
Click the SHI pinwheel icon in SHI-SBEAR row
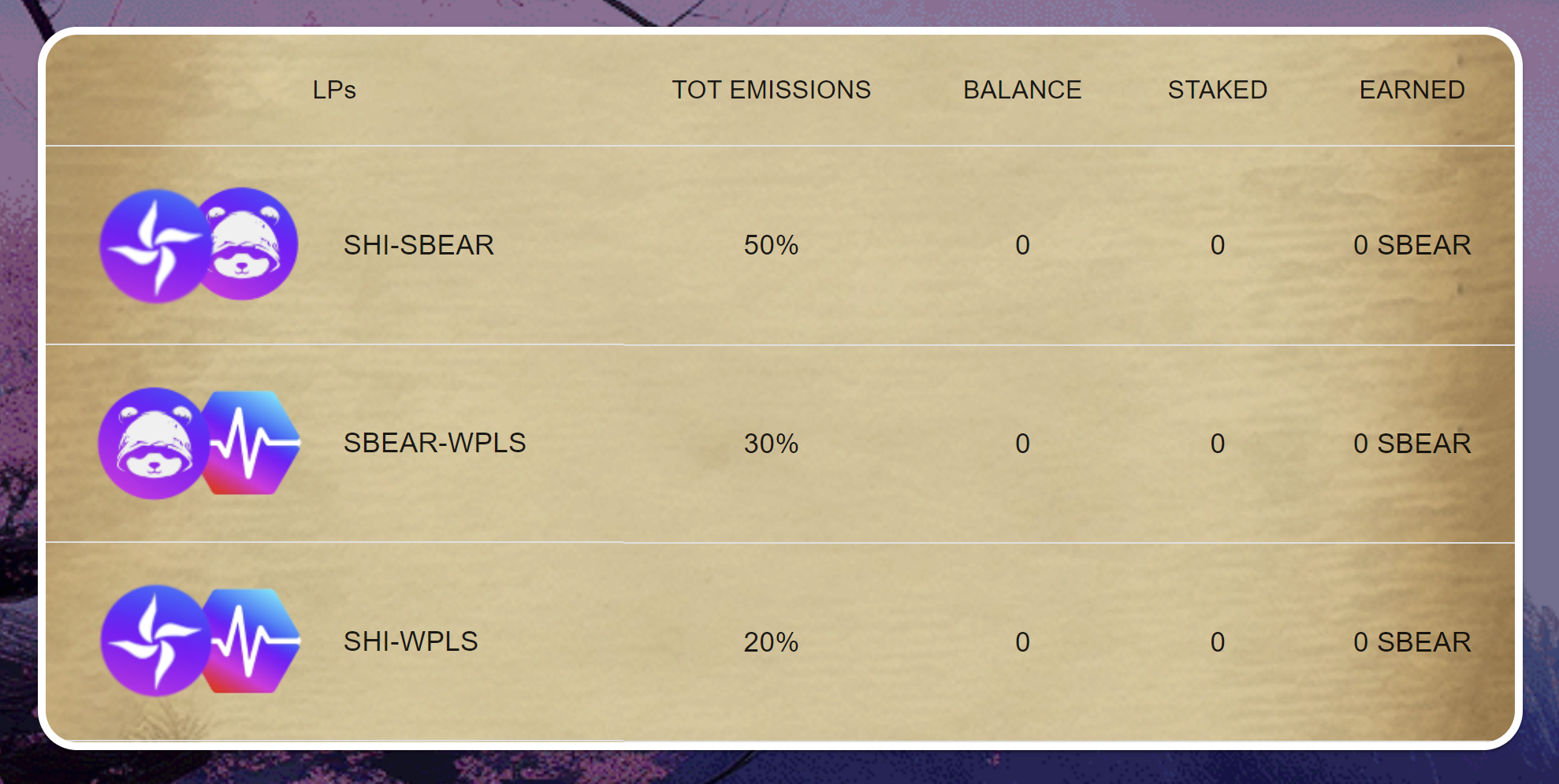154,246
